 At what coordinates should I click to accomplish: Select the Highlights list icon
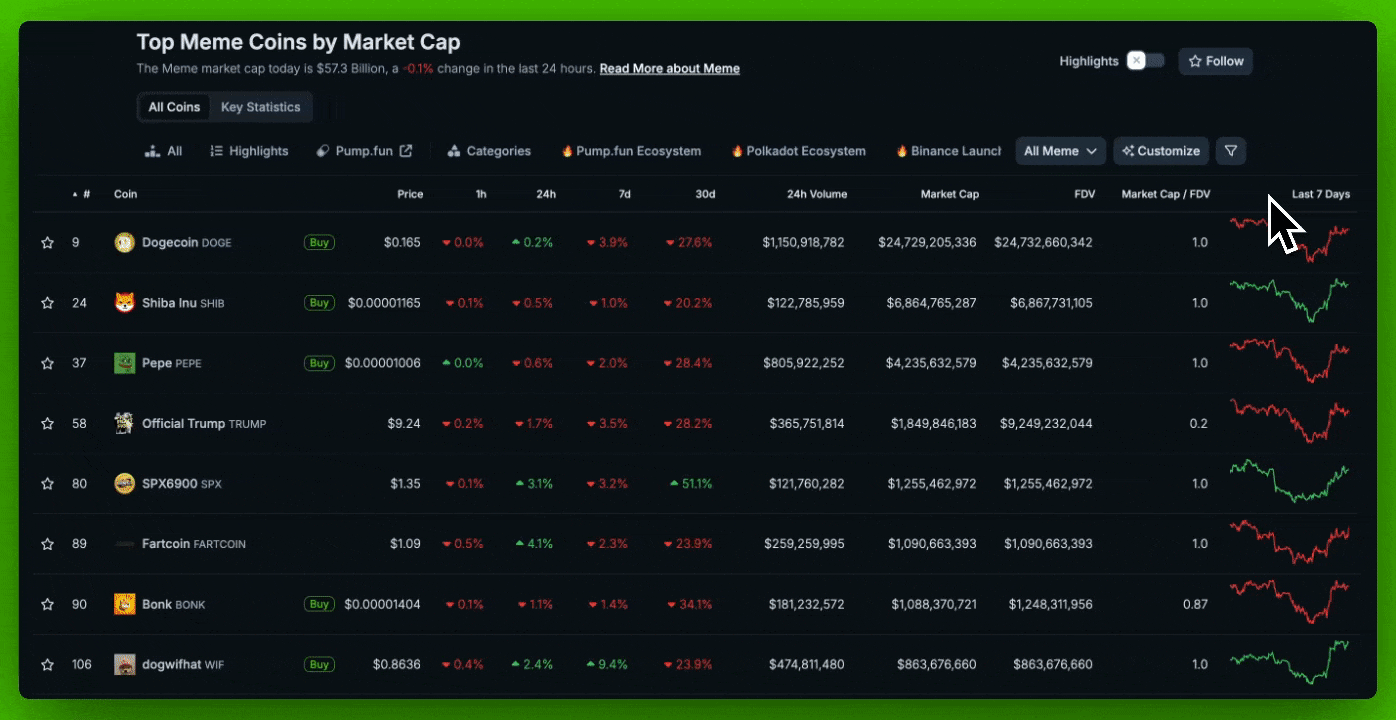pyautogui.click(x=215, y=151)
